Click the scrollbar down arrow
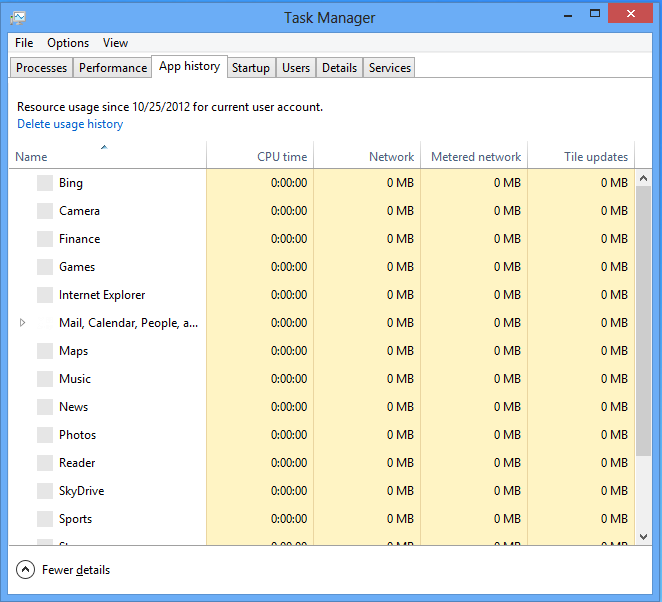 643,537
